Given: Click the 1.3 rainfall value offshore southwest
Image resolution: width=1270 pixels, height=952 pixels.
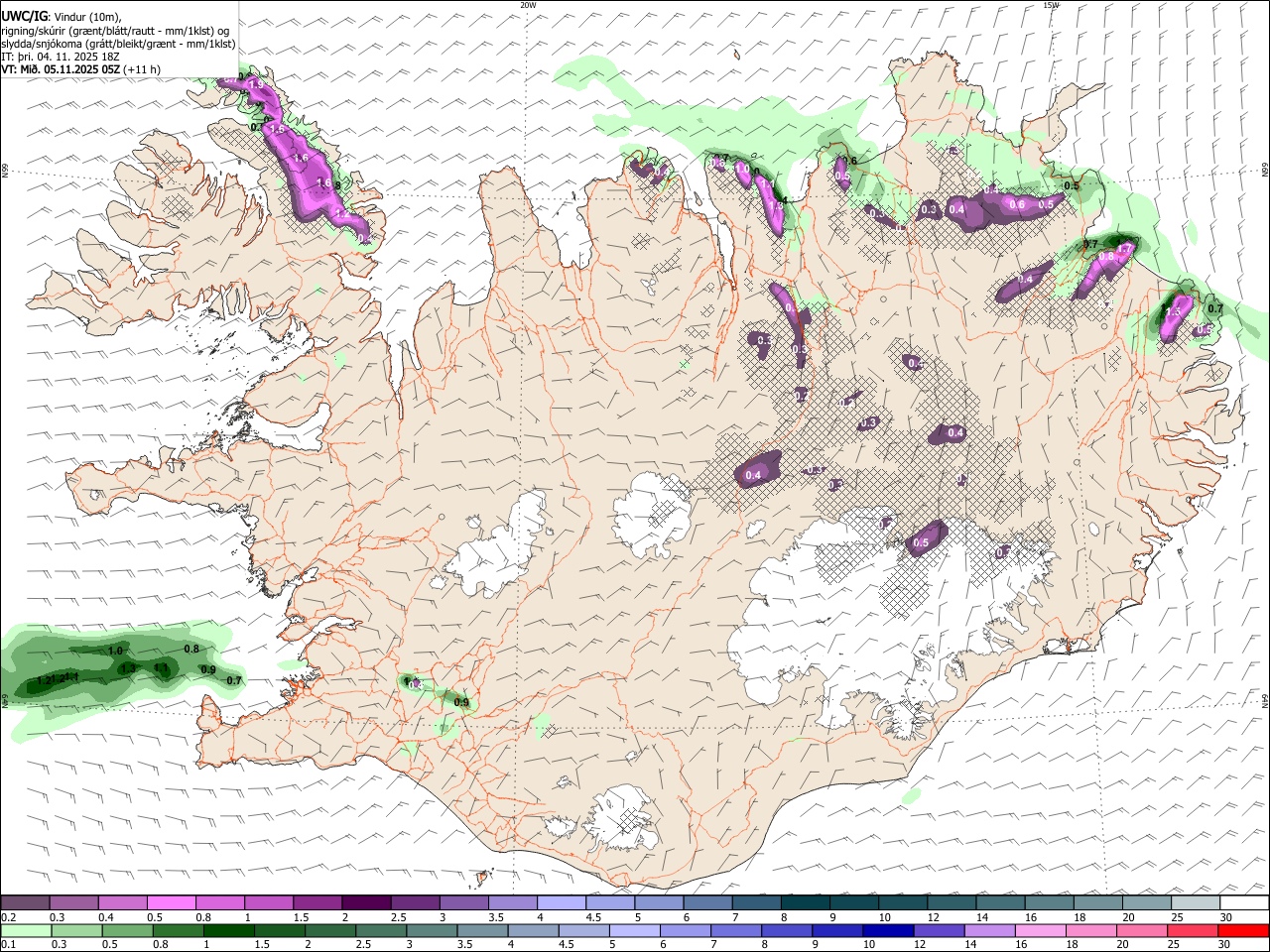Looking at the screenshot, I should (128, 668).
